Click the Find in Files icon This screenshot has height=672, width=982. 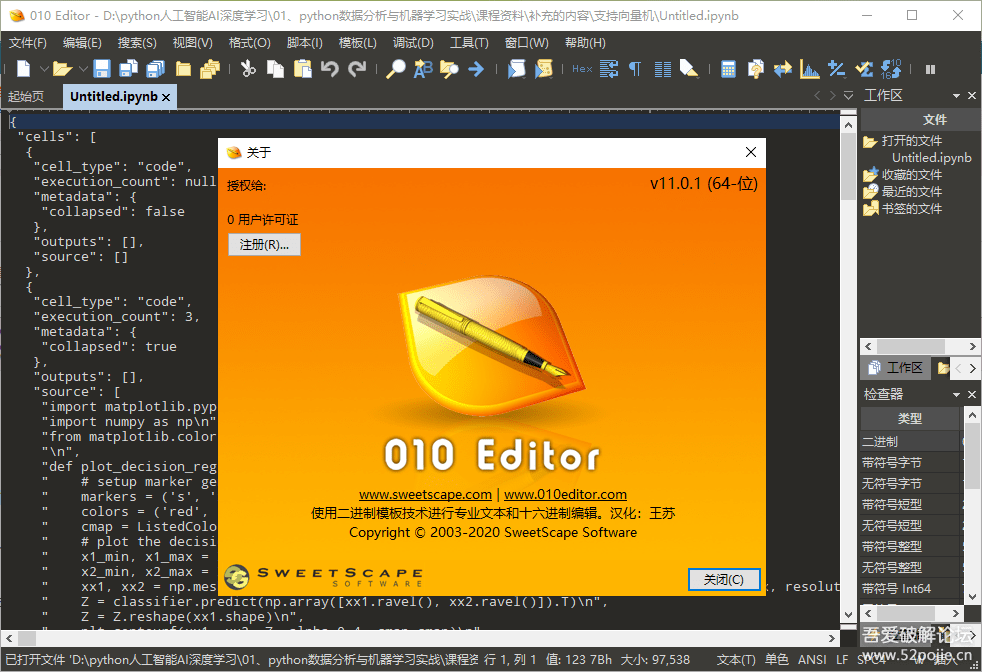coord(449,68)
